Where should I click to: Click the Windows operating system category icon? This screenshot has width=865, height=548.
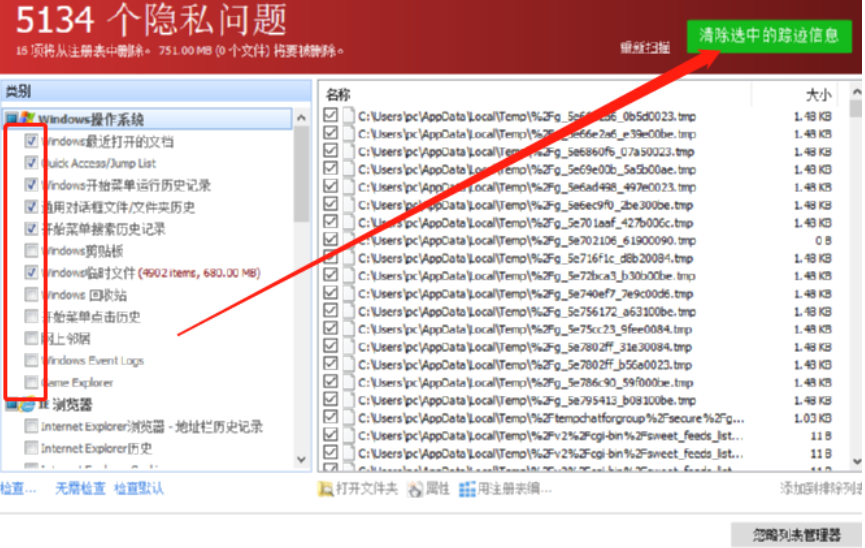(x=28, y=119)
